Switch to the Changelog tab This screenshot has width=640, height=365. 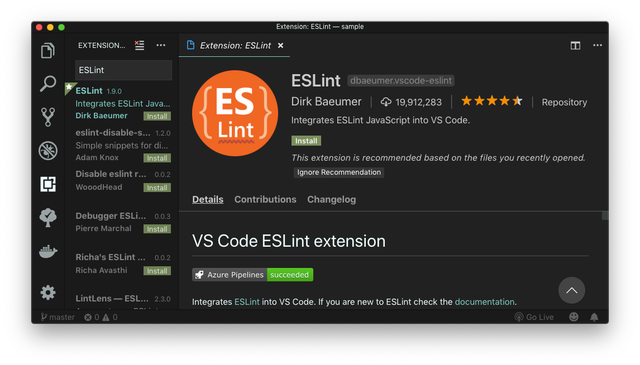pos(331,199)
